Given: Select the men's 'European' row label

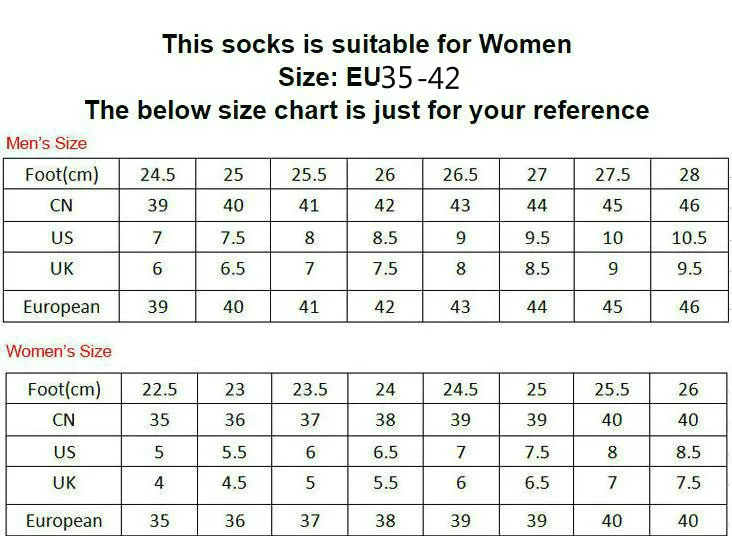Looking at the screenshot, I should [x=62, y=307].
